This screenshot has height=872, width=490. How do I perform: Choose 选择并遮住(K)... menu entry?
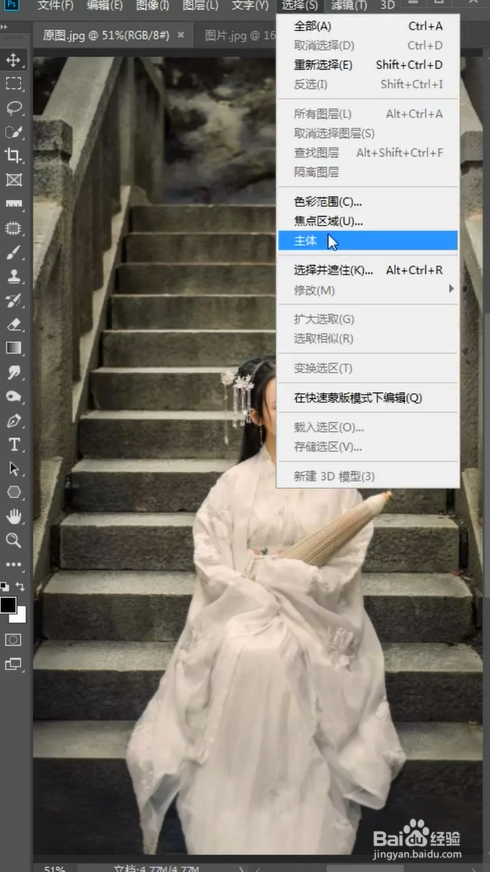pyautogui.click(x=368, y=270)
